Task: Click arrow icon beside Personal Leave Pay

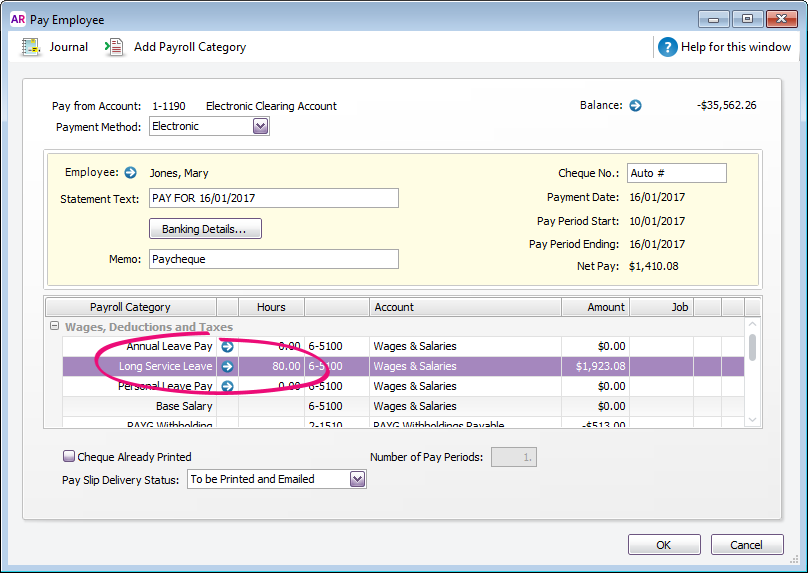Action: (x=227, y=387)
